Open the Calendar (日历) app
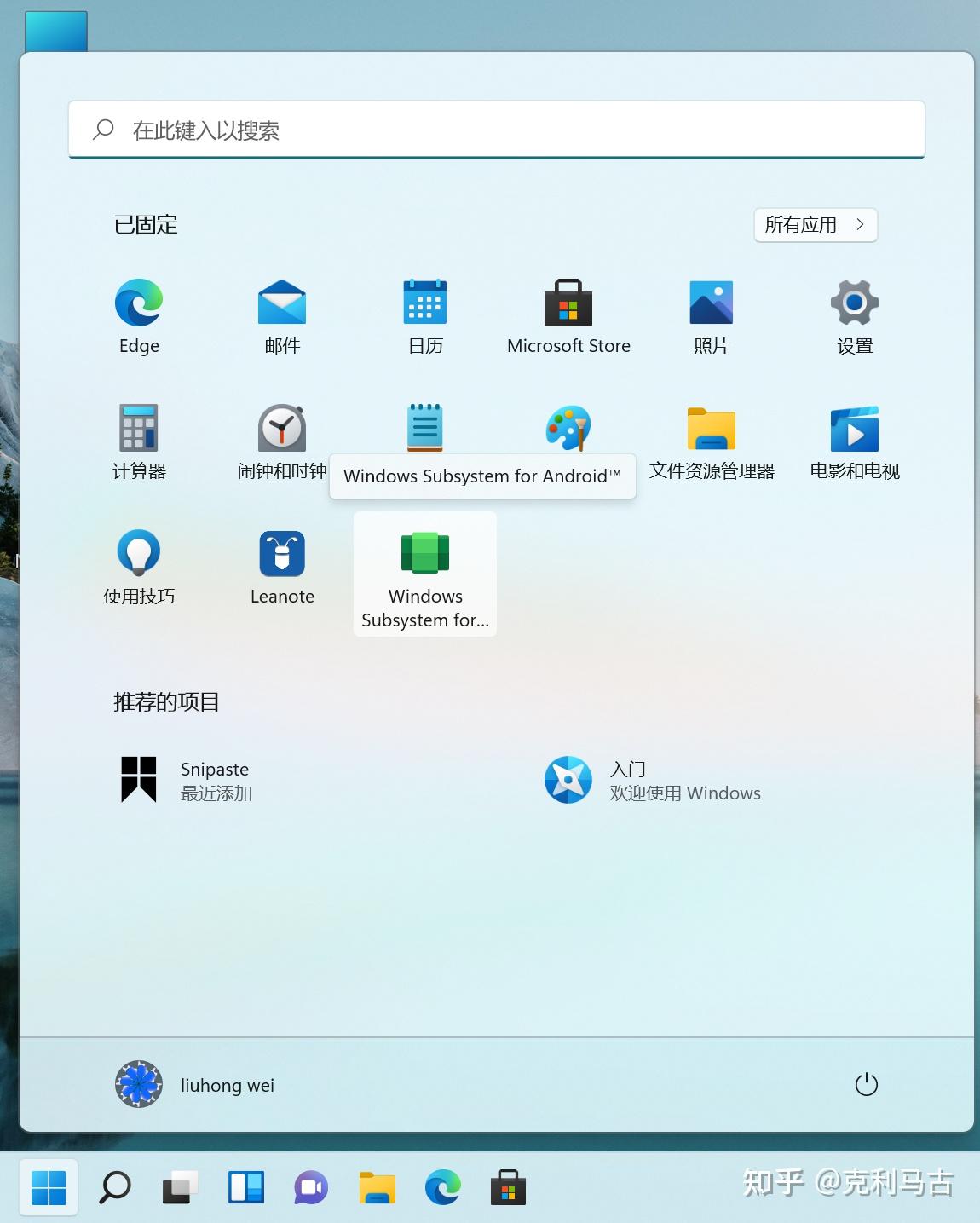980x1223 pixels. (425, 317)
